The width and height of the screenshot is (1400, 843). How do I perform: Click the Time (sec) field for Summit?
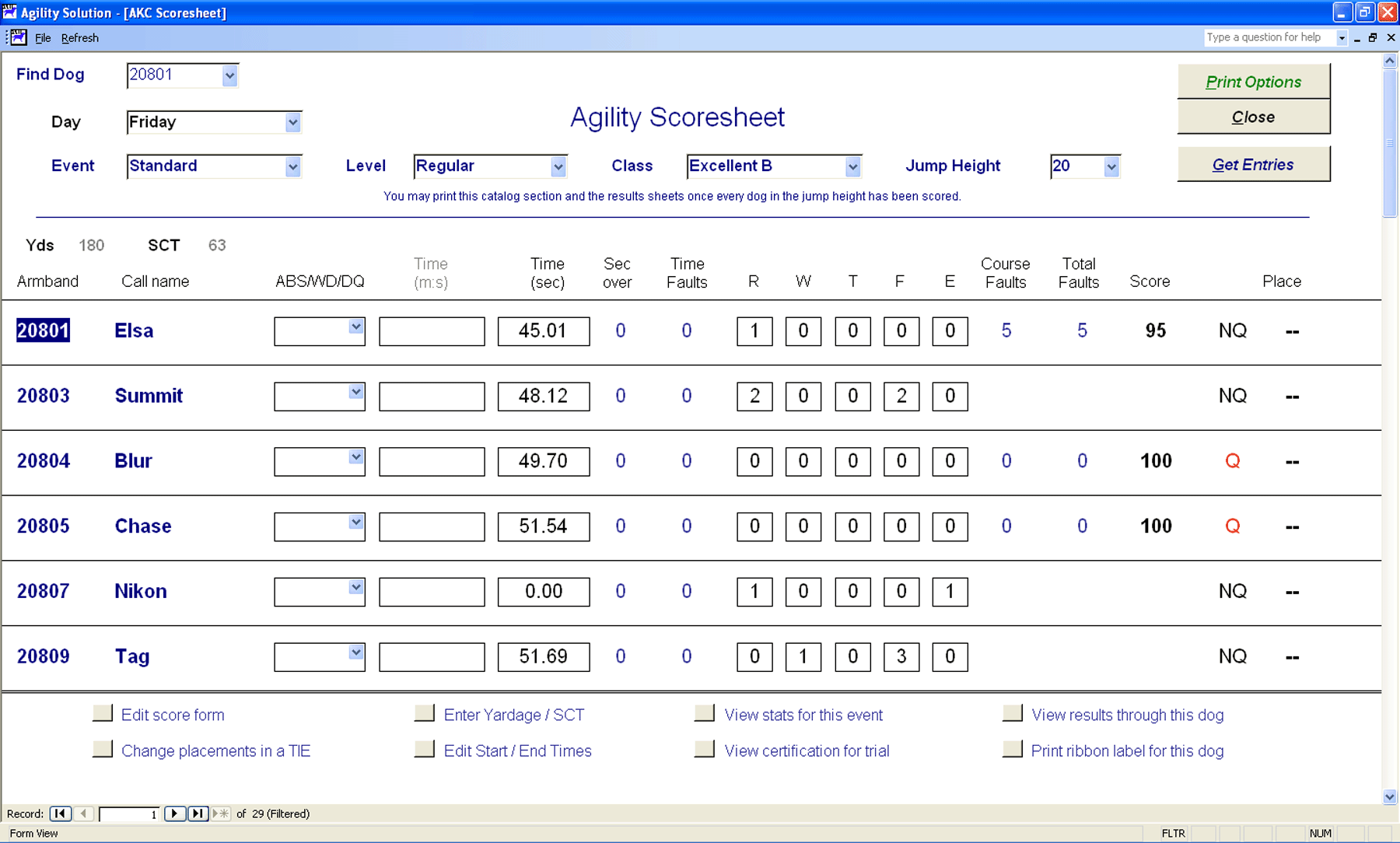pos(543,396)
